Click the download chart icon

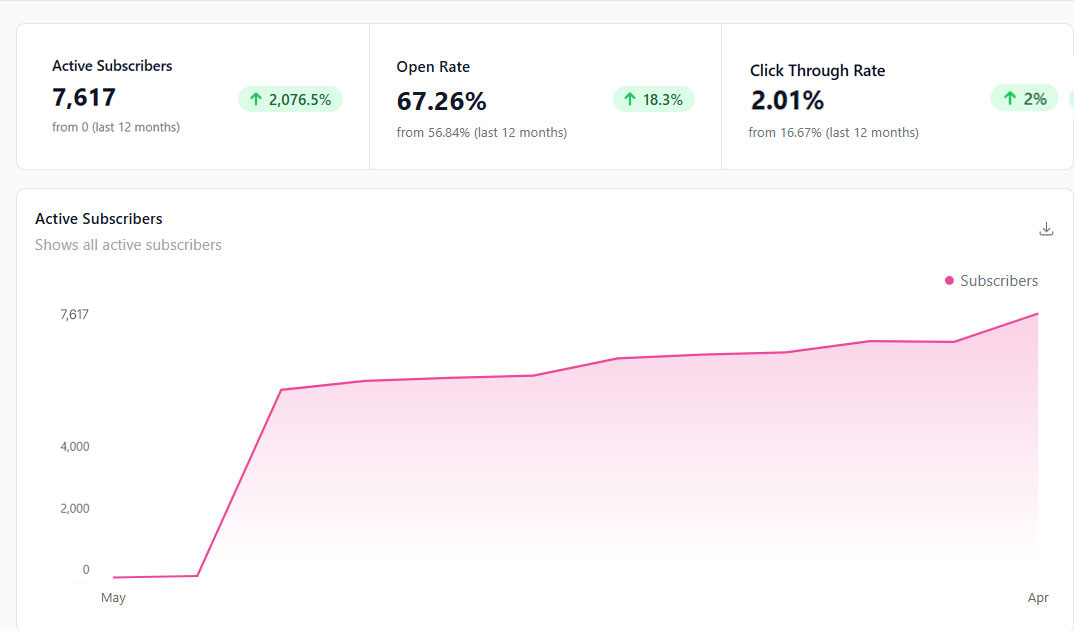pos(1046,229)
